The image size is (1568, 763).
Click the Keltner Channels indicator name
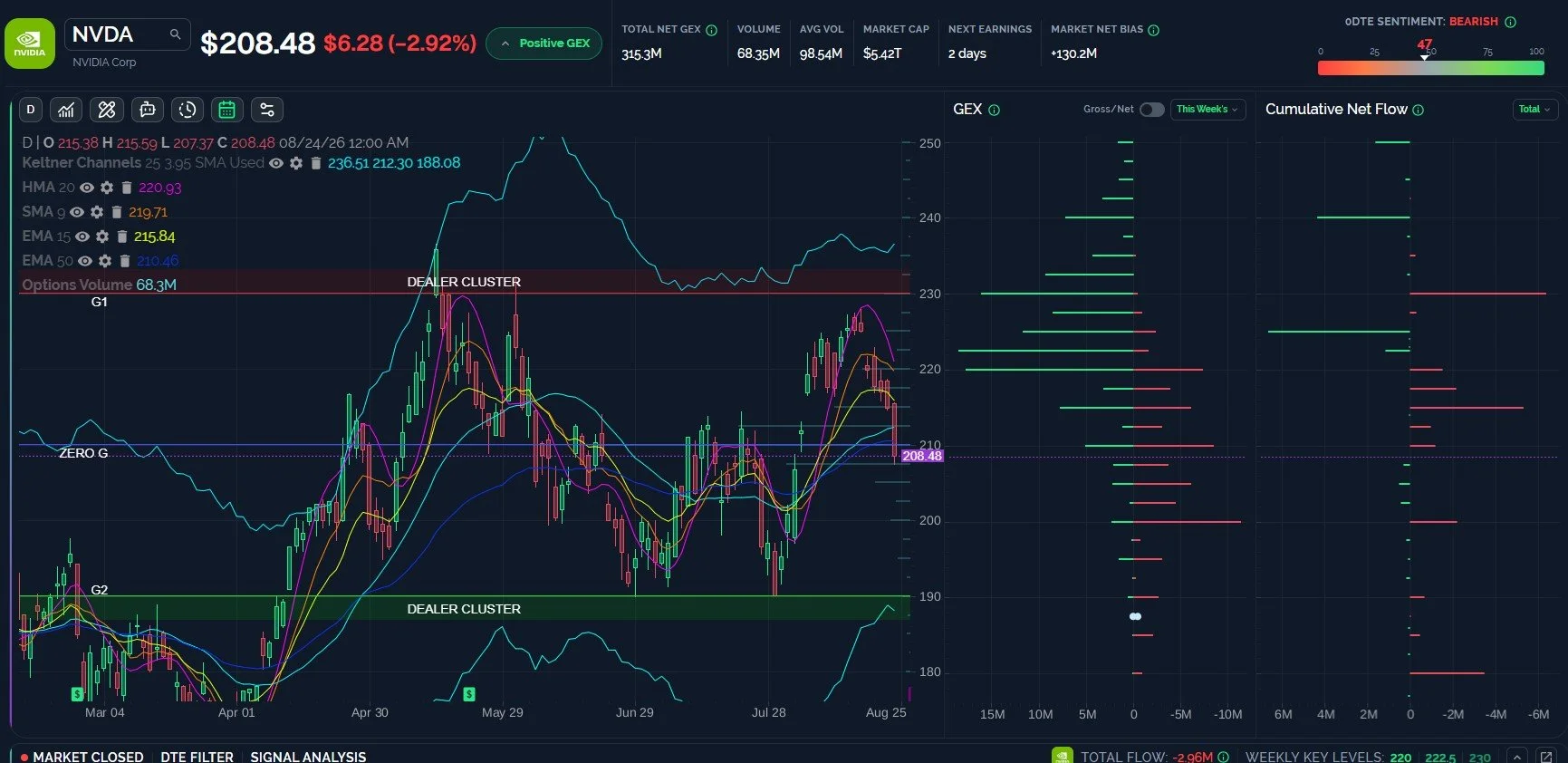[x=82, y=163]
